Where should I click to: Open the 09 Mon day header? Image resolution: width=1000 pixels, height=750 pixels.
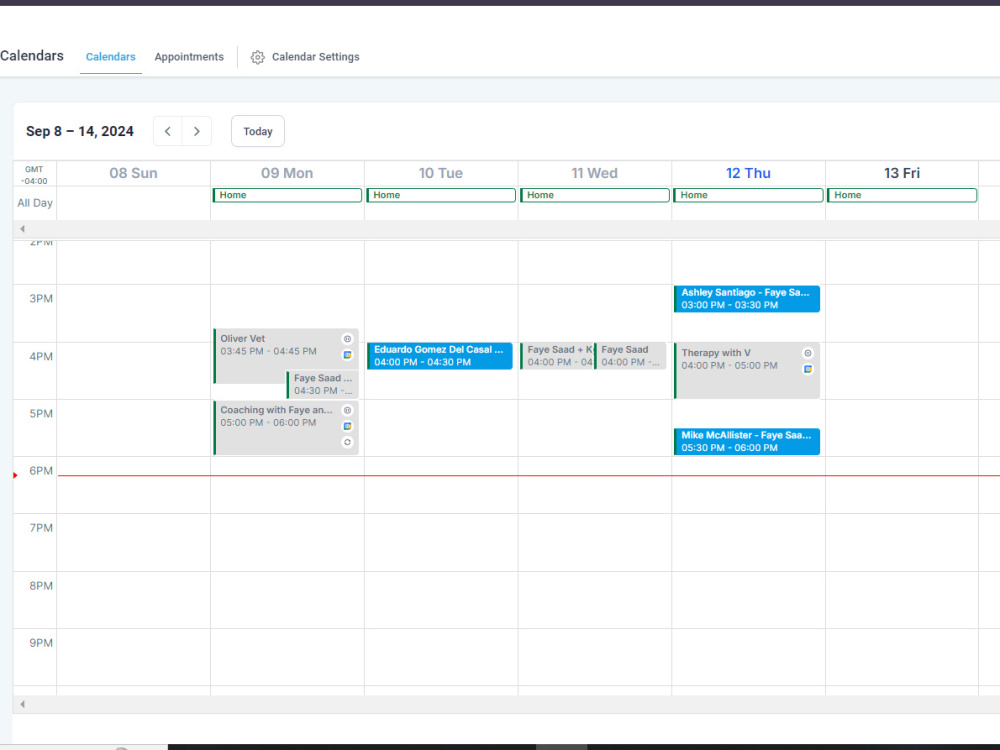287,173
